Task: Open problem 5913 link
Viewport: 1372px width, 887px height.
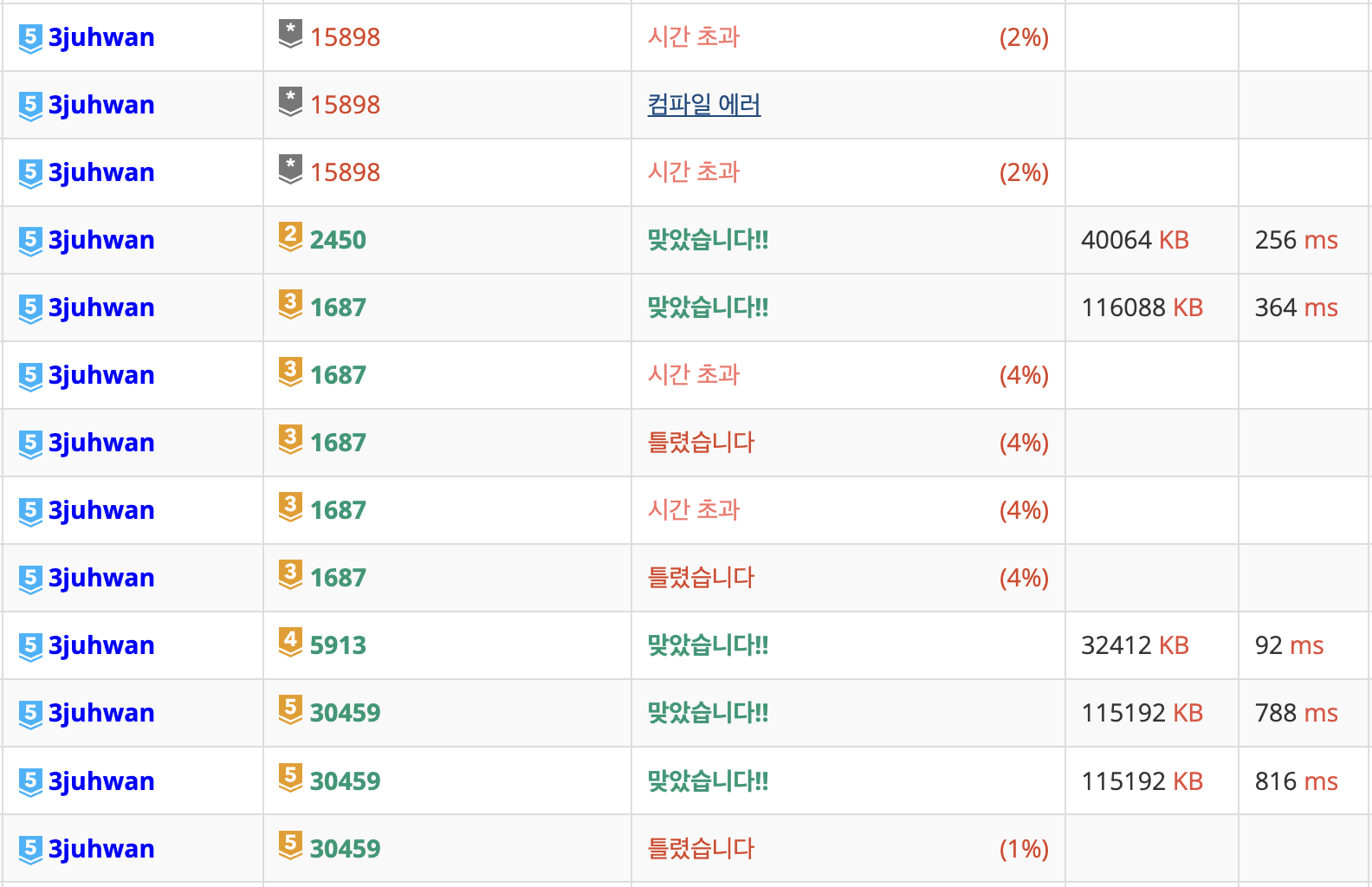Action: coord(338,645)
